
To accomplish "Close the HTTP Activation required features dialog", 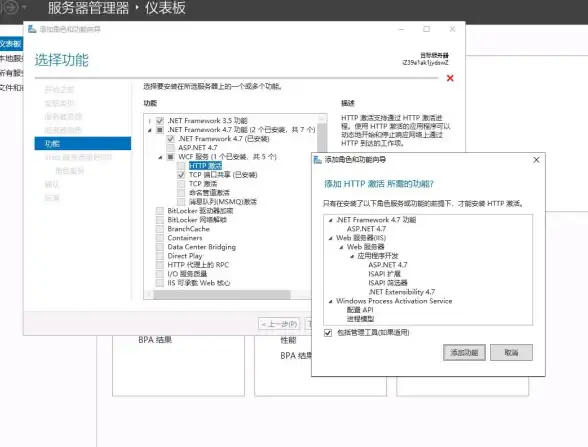I will [x=536, y=160].
